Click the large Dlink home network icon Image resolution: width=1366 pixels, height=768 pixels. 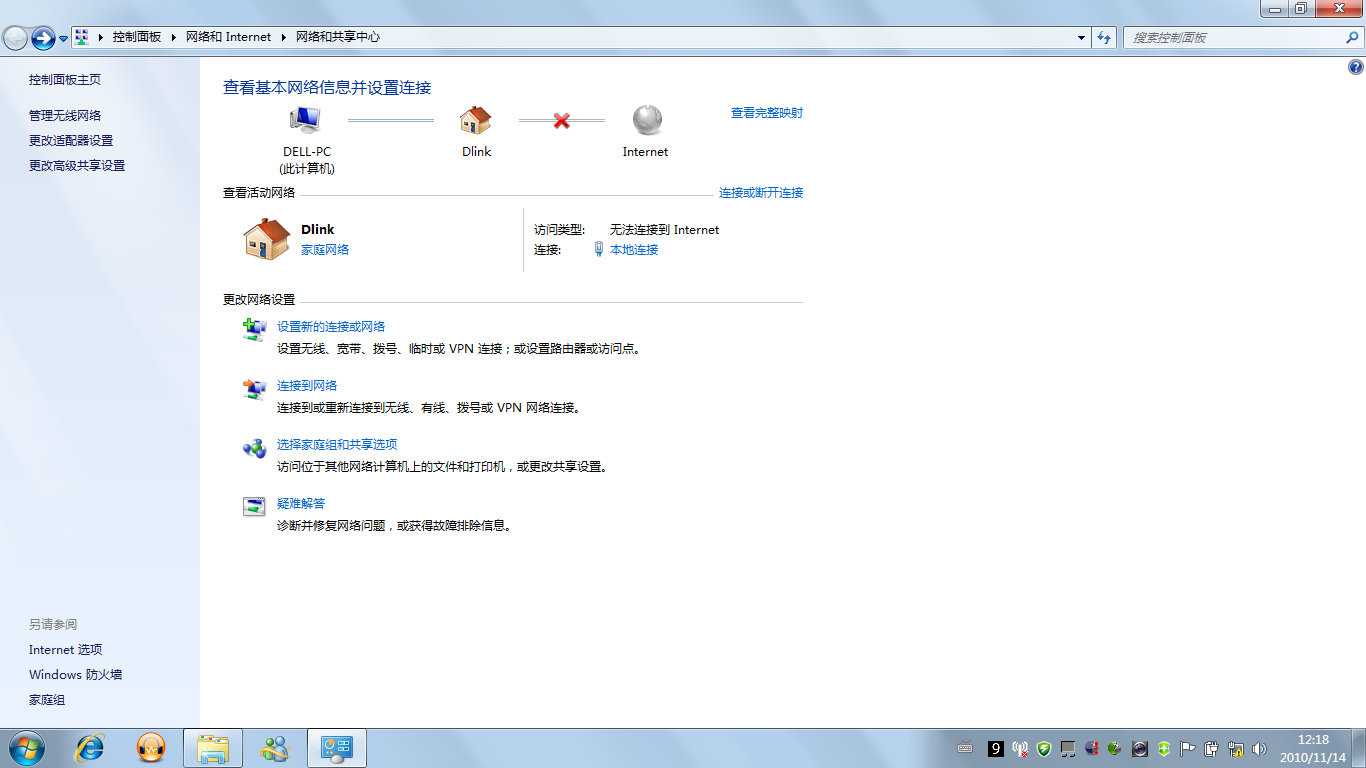(x=267, y=240)
